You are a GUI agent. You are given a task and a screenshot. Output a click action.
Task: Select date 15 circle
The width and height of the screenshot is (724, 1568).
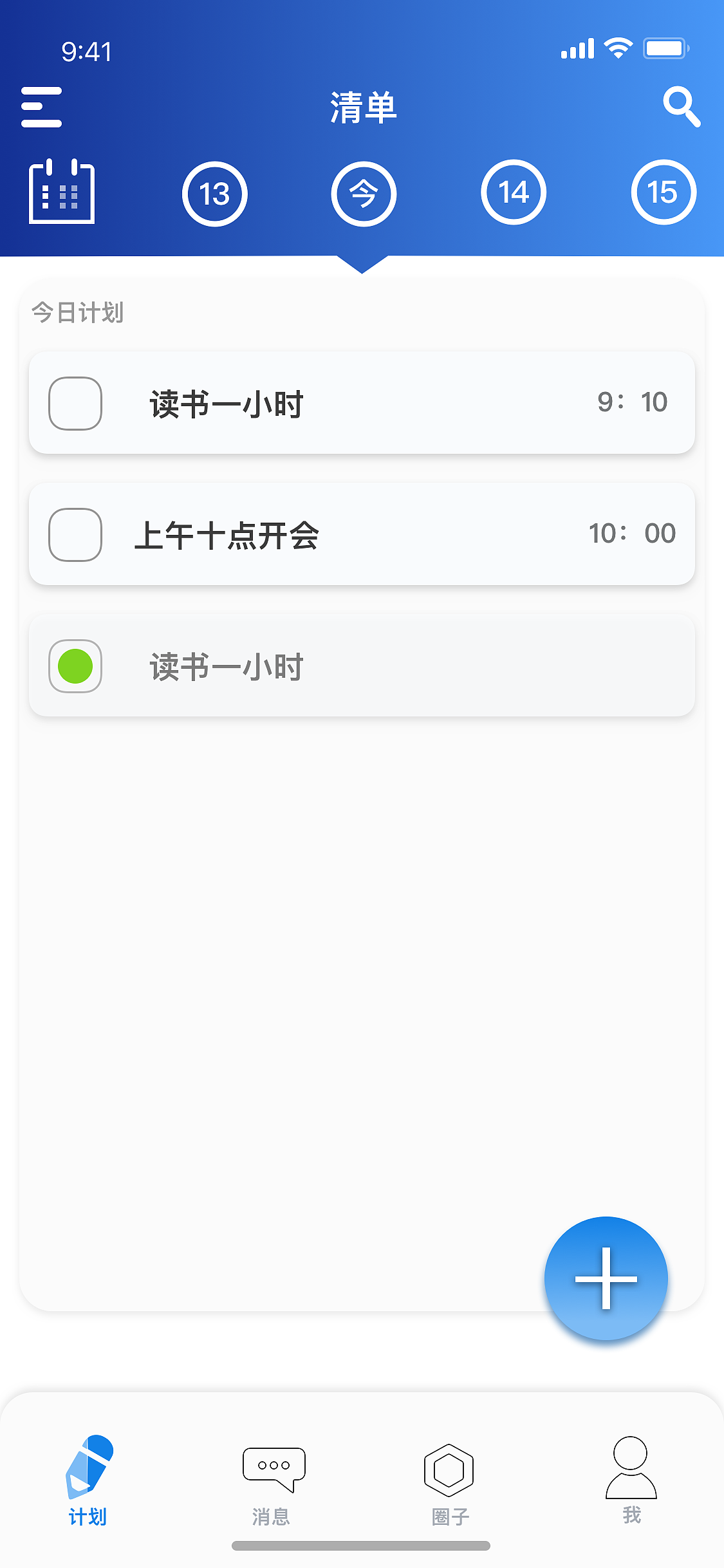(663, 192)
